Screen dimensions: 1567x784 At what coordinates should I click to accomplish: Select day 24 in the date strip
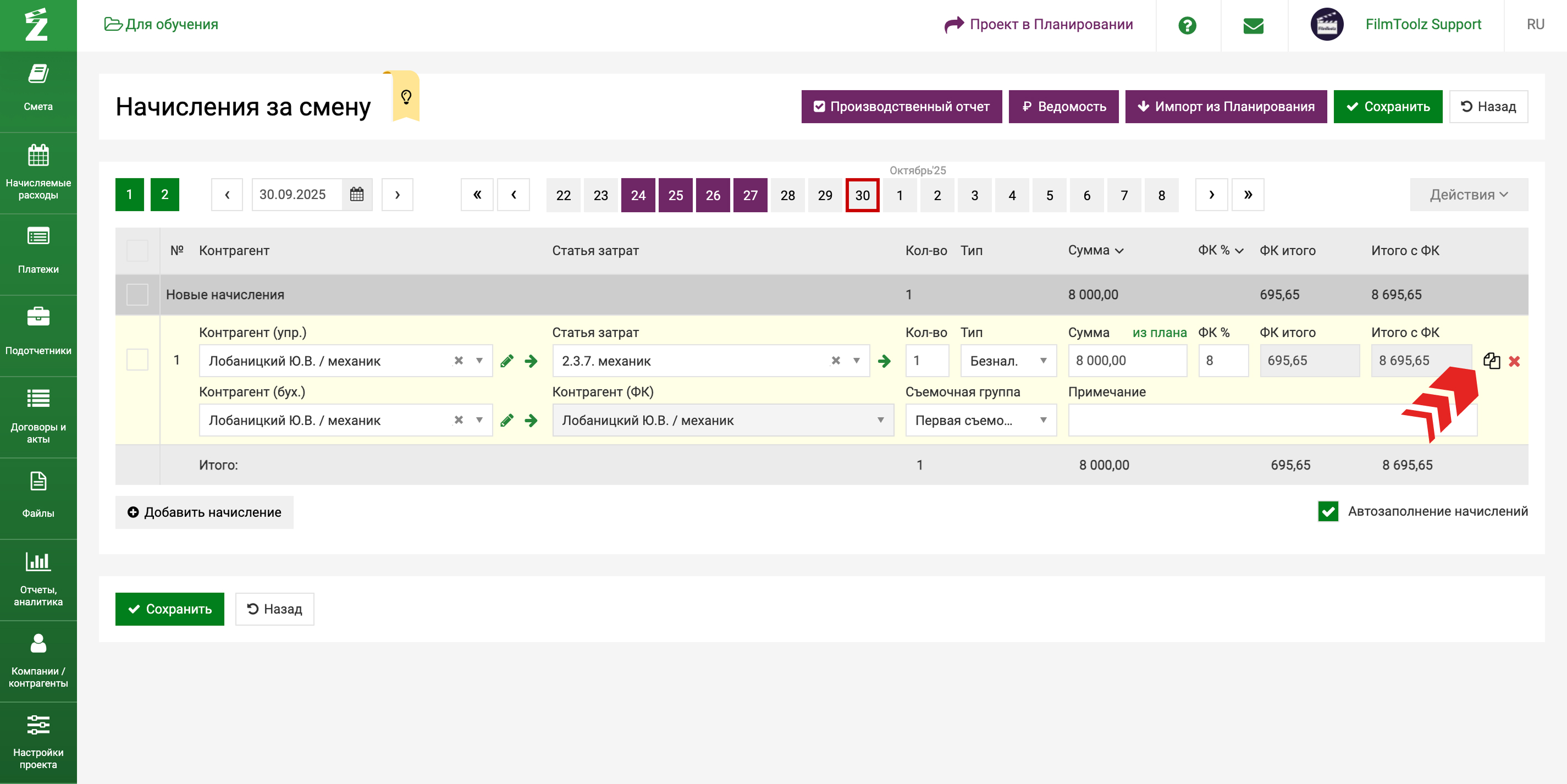tap(637, 195)
